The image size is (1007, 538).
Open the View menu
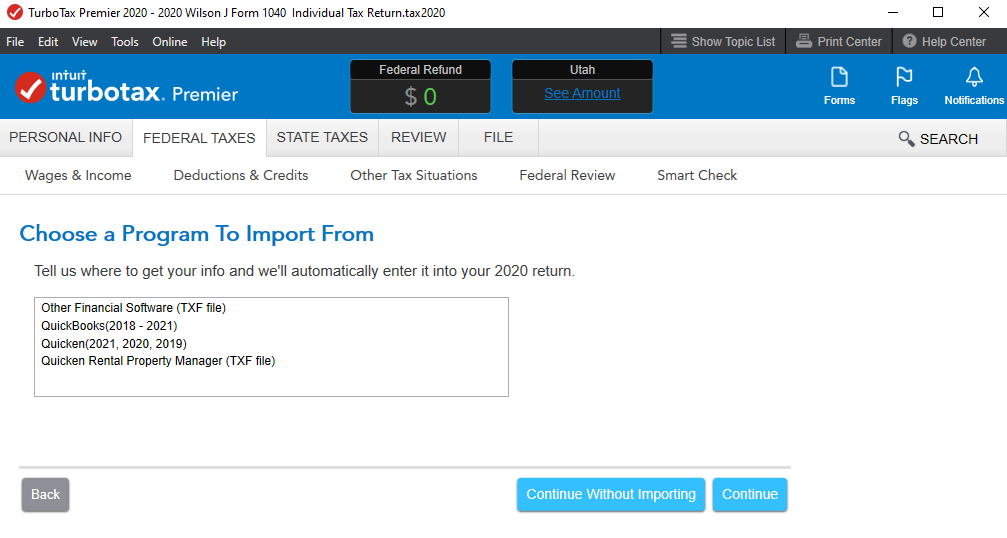(84, 42)
